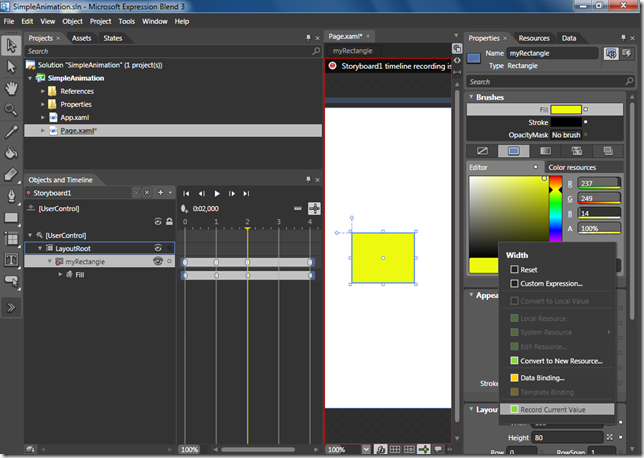This screenshot has width=644, height=458.
Task: Switch to the Assets tab
Action: (x=81, y=38)
